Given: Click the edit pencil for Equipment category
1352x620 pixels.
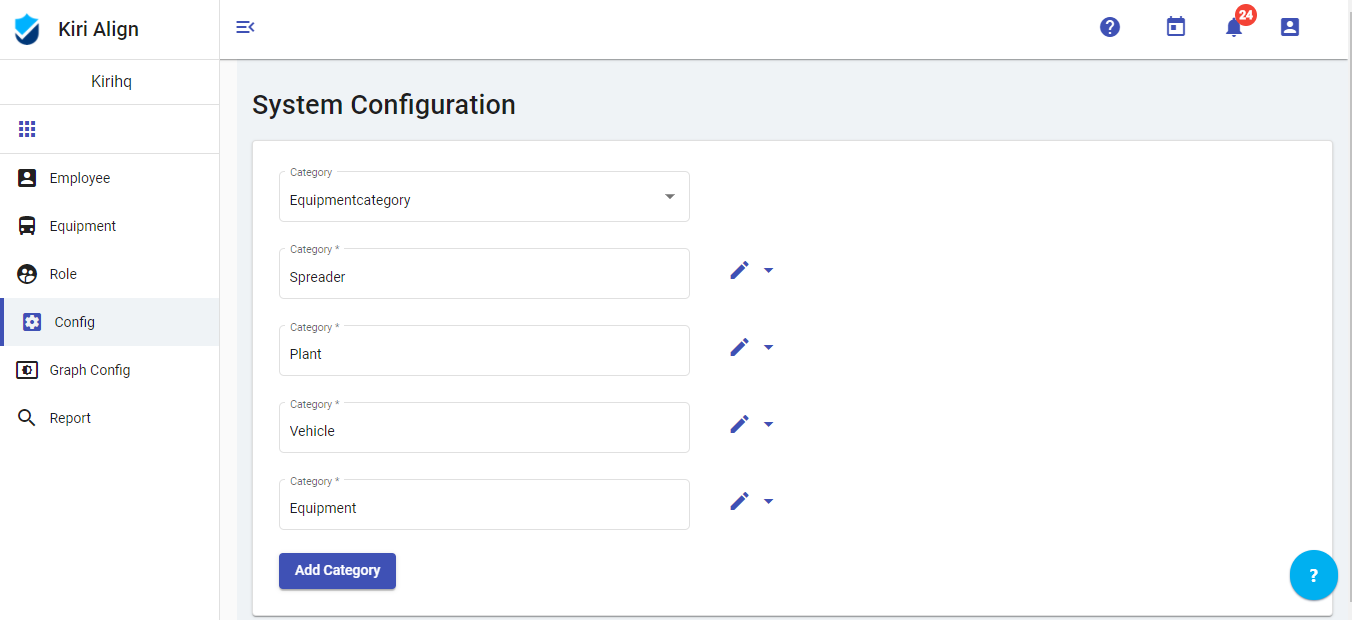Looking at the screenshot, I should click(x=739, y=501).
